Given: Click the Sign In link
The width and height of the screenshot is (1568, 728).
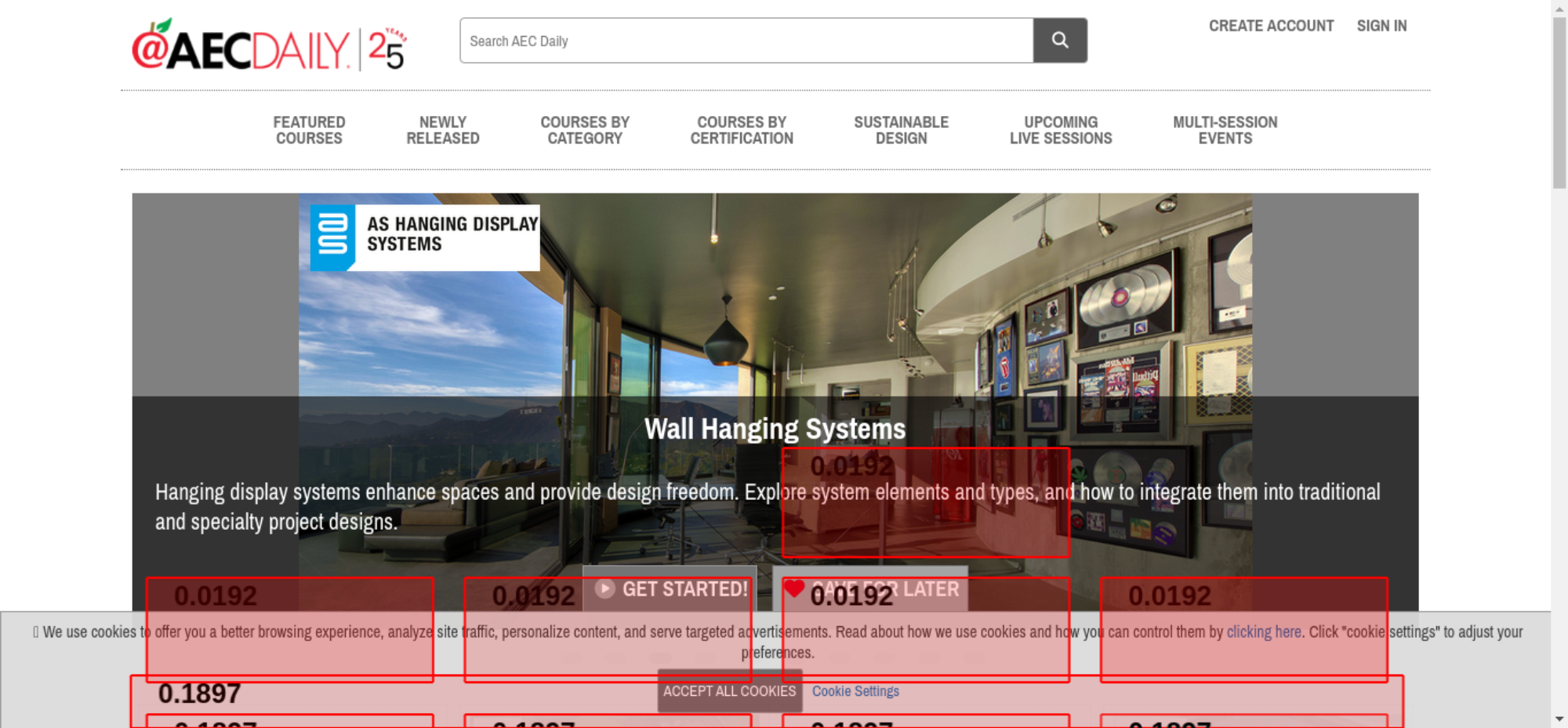Looking at the screenshot, I should coord(1381,26).
